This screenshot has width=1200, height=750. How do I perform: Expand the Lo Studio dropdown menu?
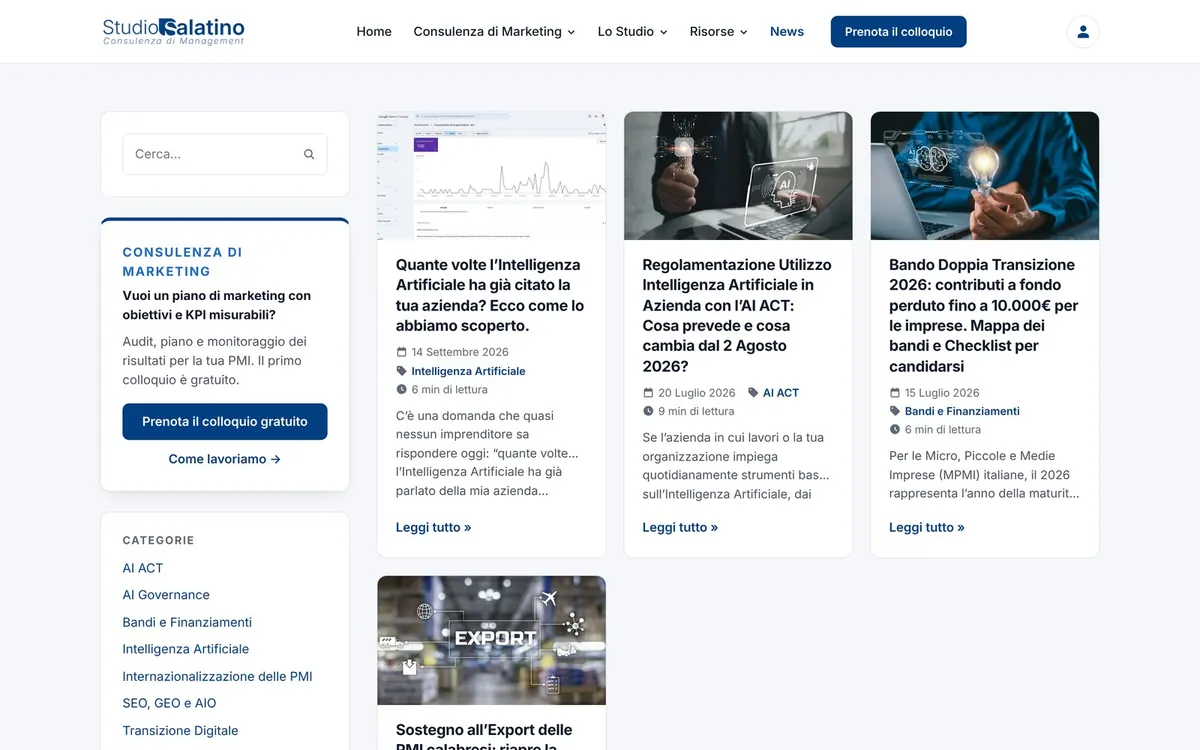click(632, 31)
